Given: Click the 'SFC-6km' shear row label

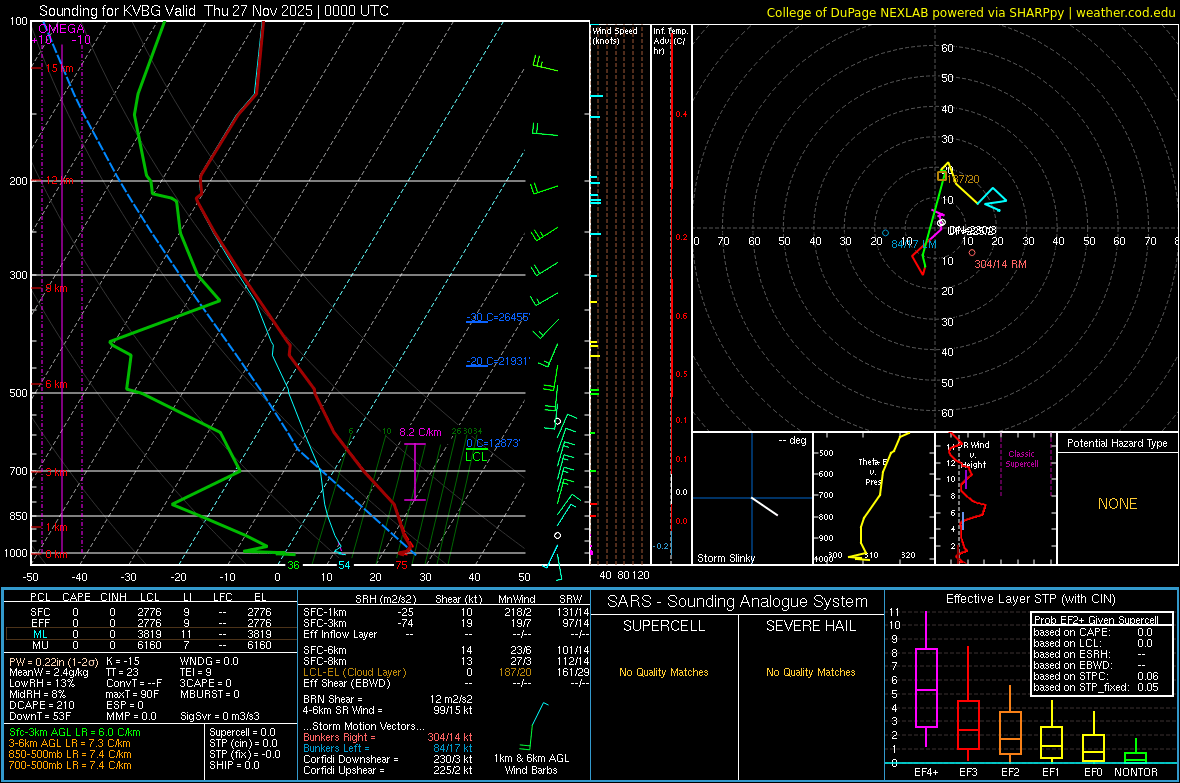Looking at the screenshot, I should point(325,650).
